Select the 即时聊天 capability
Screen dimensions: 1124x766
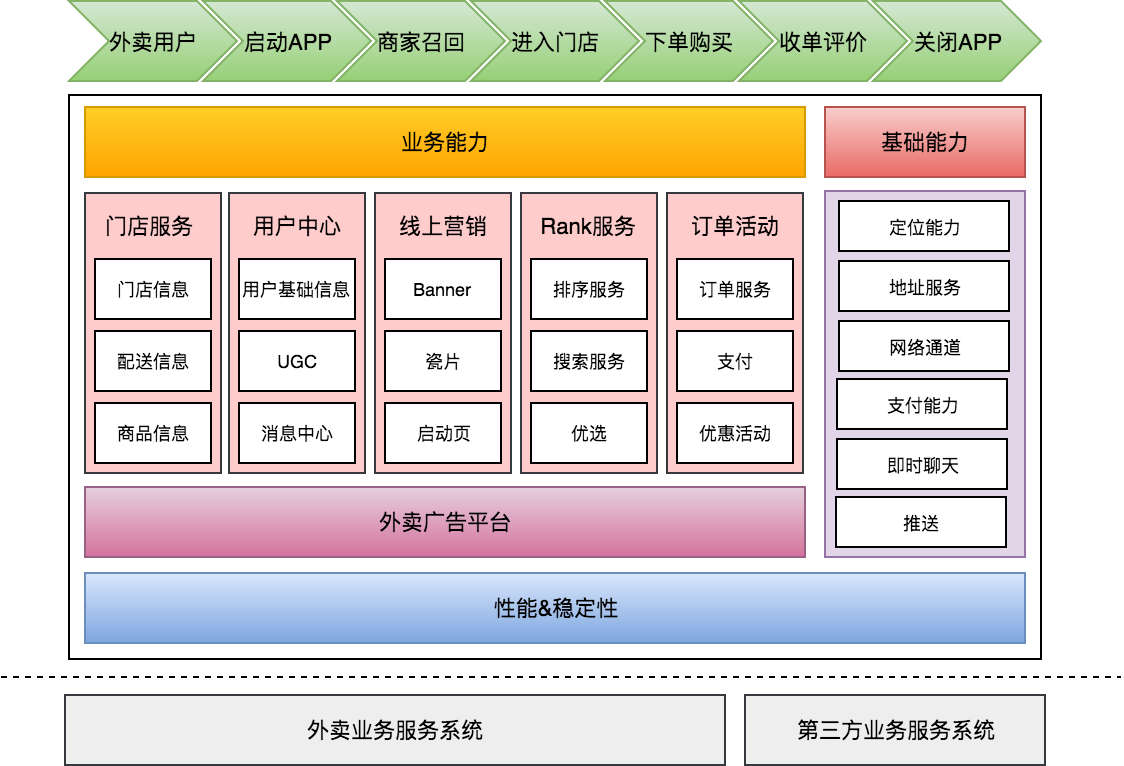coord(923,464)
